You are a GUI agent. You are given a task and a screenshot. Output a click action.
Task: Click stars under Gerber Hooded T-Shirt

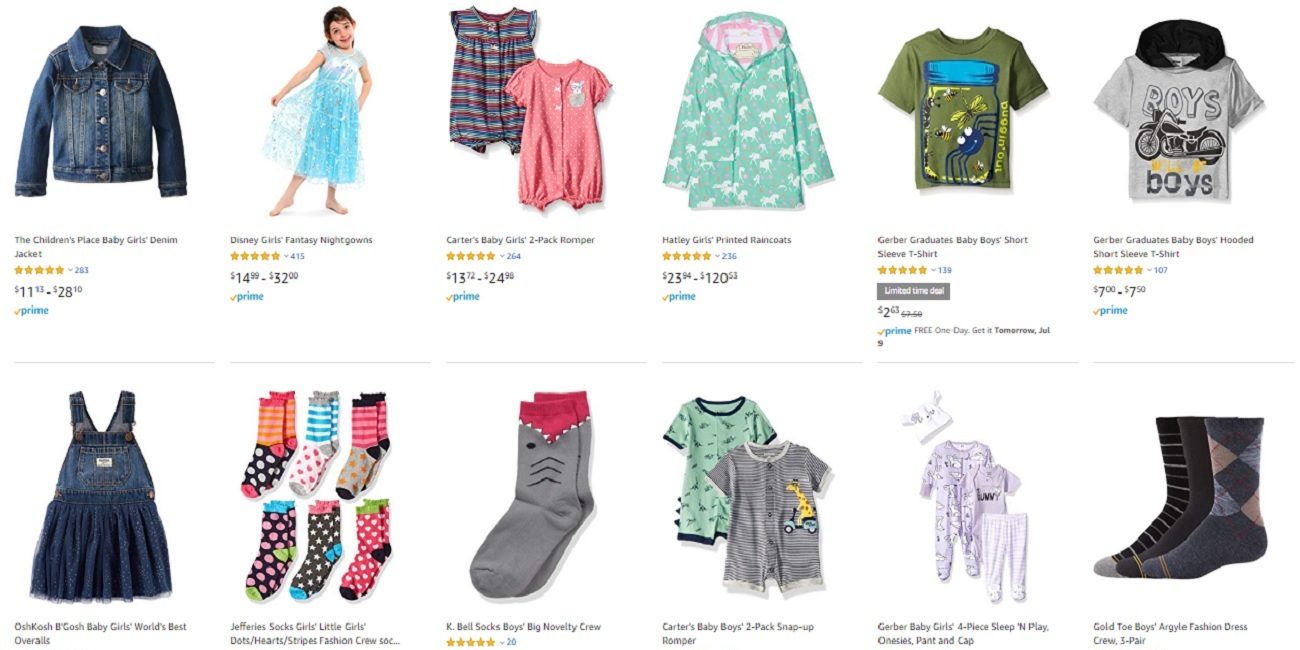coord(1118,270)
